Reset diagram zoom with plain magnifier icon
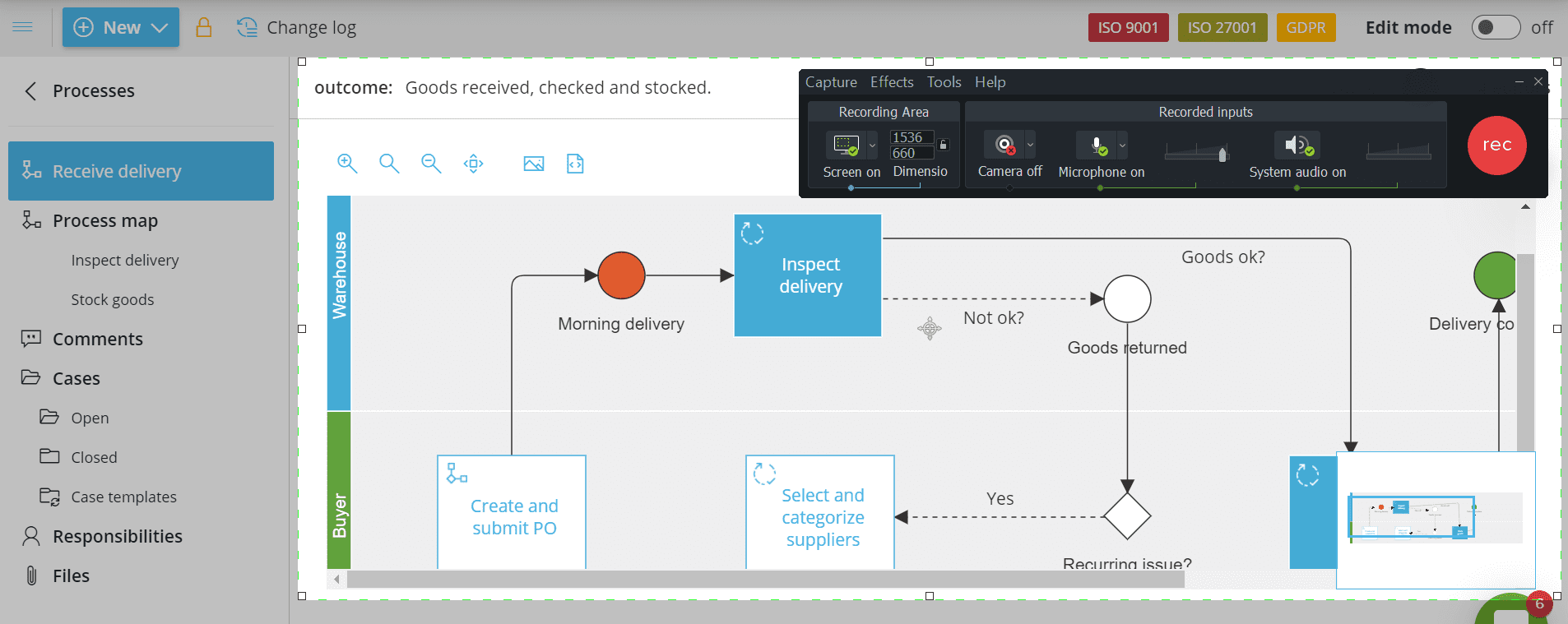This screenshot has height=624, width=1568. tap(389, 164)
